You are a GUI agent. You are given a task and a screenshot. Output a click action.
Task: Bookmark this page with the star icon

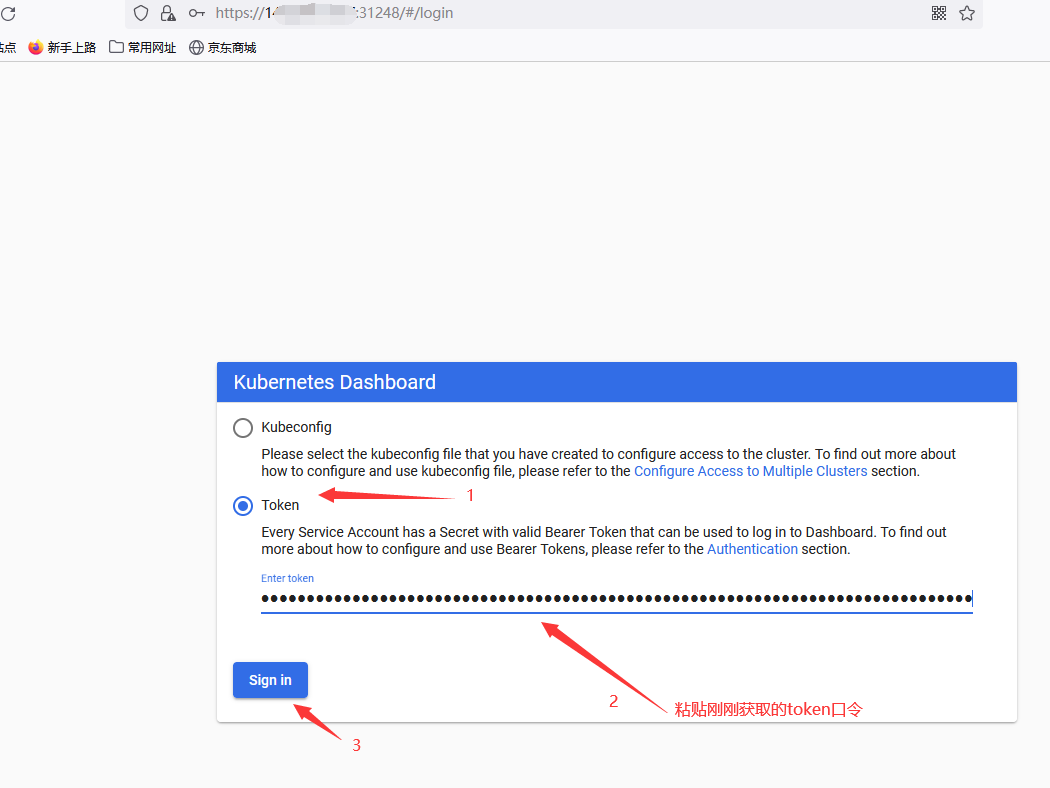pos(967,13)
